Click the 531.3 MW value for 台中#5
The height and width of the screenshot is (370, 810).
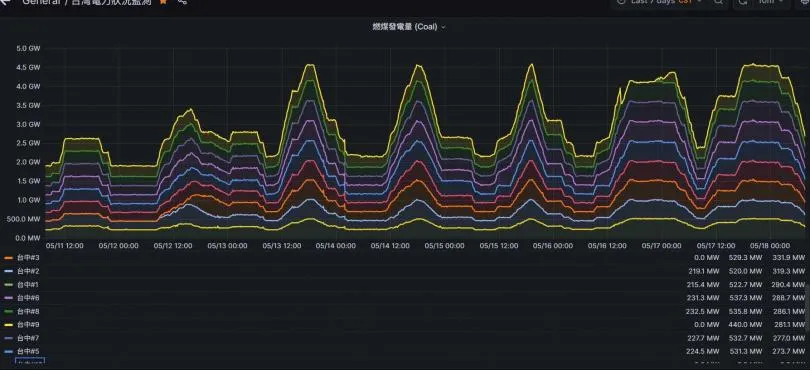pos(746,351)
